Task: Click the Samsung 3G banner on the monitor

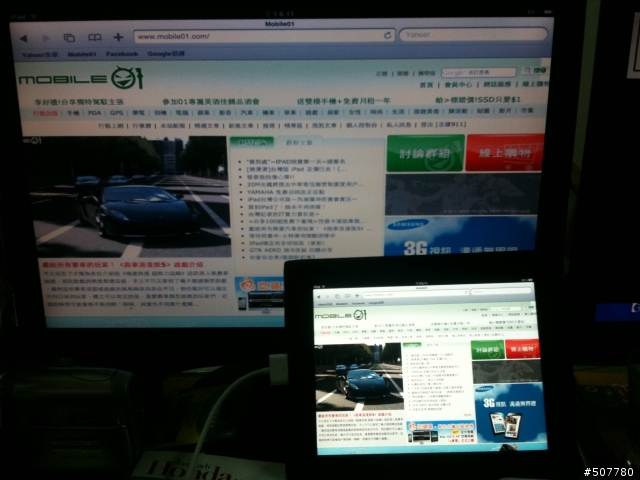Action: (460, 235)
